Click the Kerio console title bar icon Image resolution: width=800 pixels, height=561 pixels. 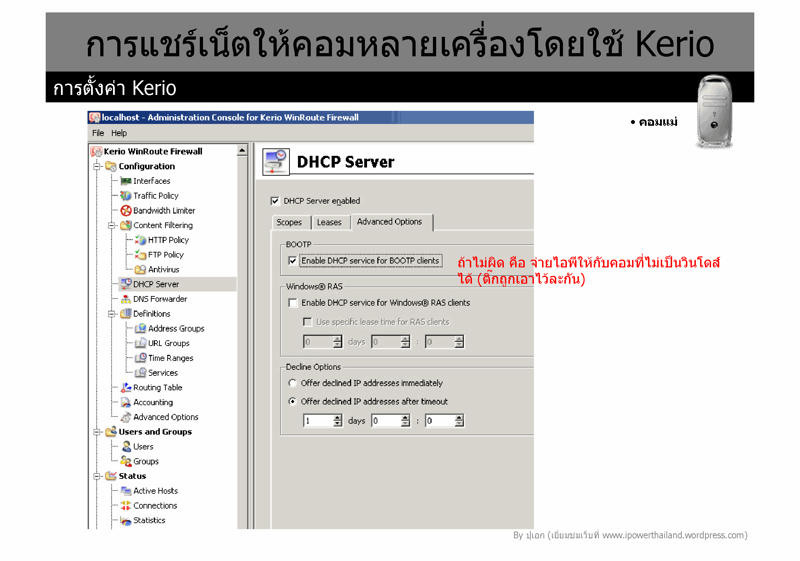click(x=95, y=118)
